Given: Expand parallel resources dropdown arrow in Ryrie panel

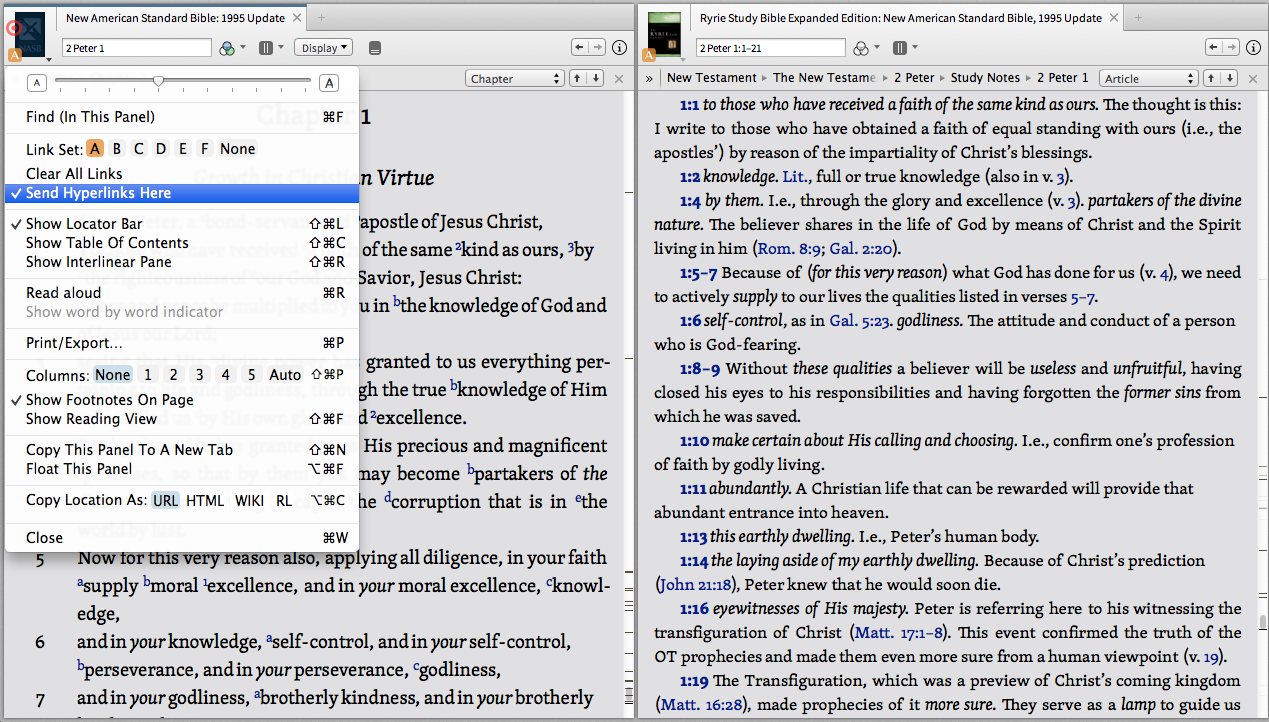Looking at the screenshot, I should 915,48.
